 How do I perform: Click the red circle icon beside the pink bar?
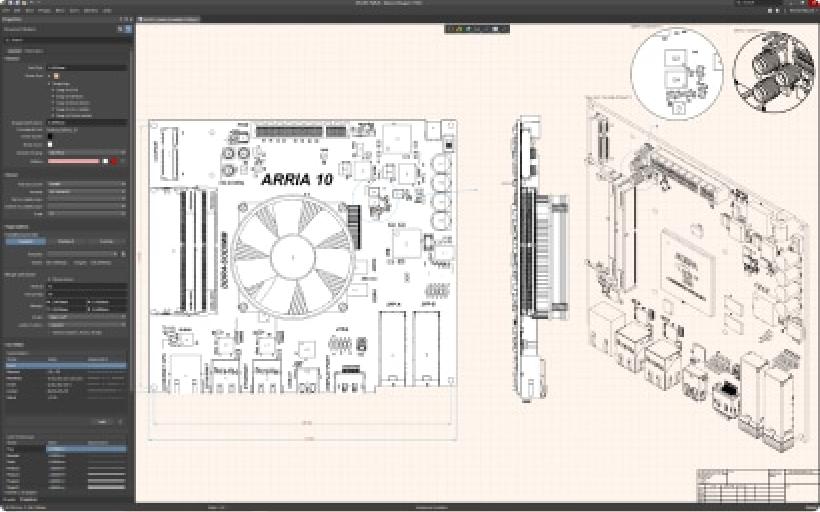114,160
